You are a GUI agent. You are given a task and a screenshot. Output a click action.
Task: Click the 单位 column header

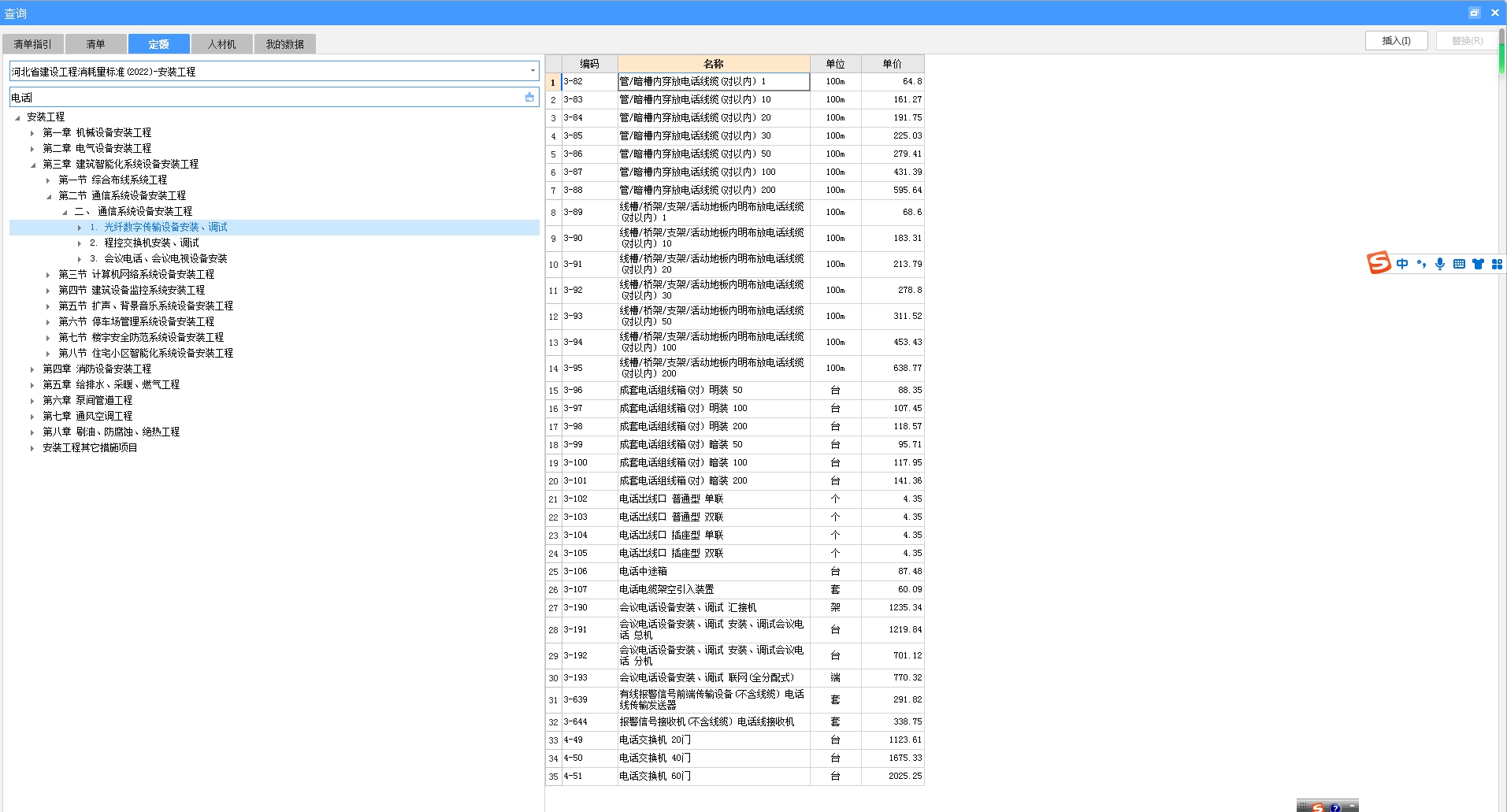tap(835, 64)
